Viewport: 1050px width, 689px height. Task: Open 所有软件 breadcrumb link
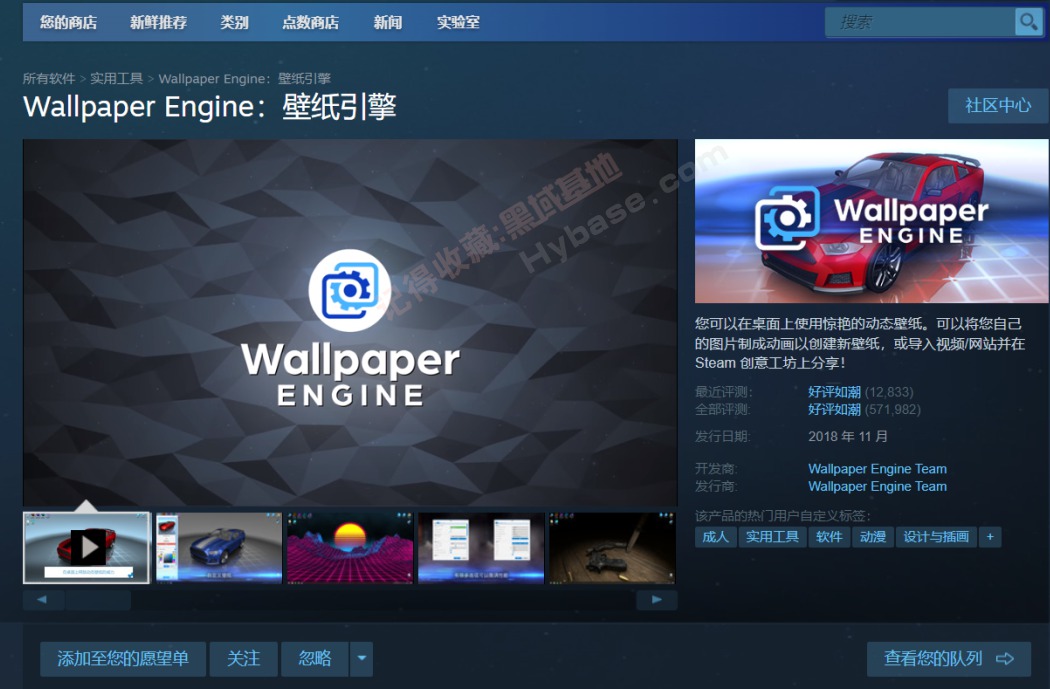pyautogui.click(x=49, y=78)
